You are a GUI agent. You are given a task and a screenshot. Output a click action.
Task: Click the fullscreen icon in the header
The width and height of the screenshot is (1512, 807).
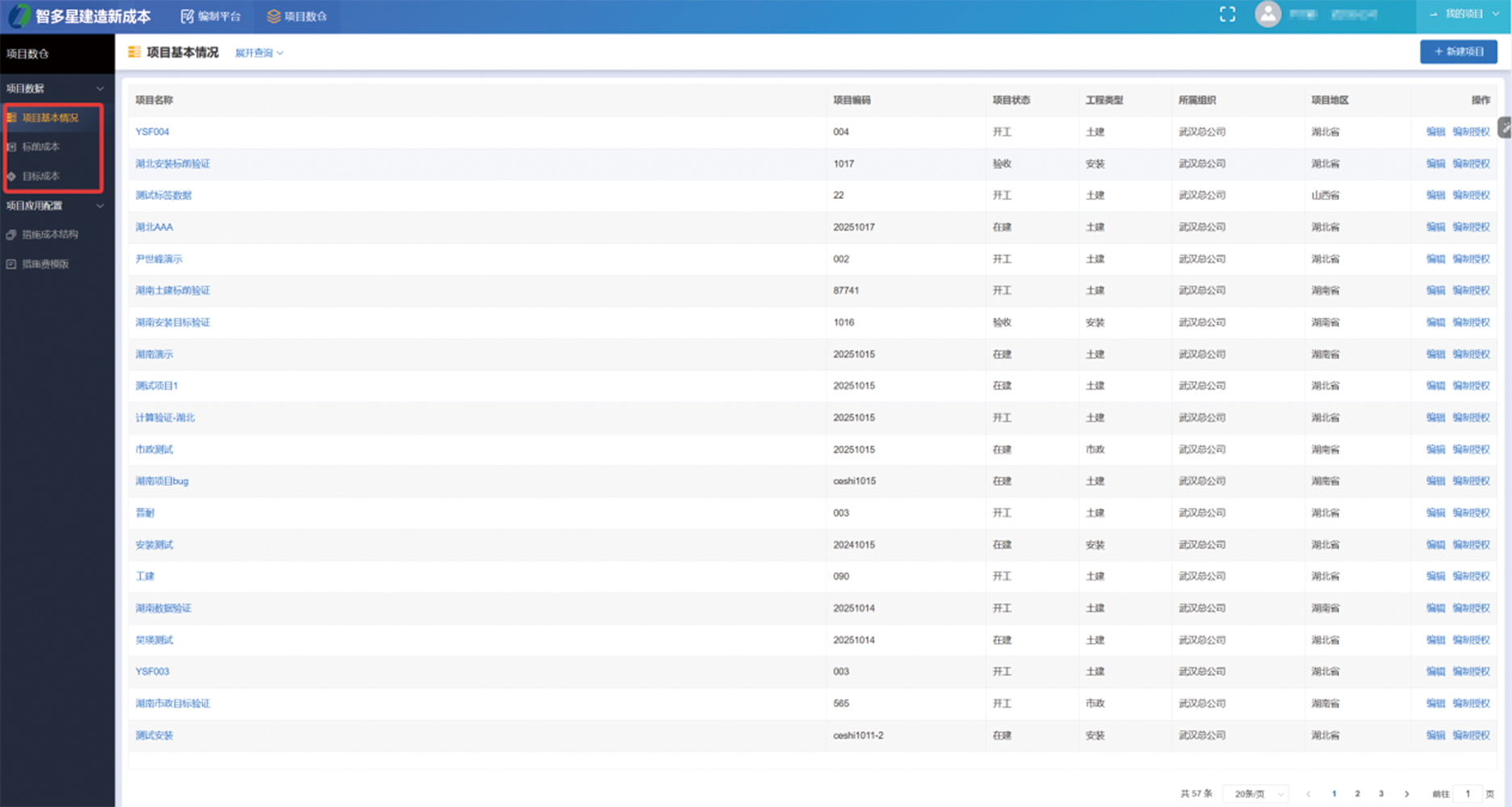[x=1227, y=15]
